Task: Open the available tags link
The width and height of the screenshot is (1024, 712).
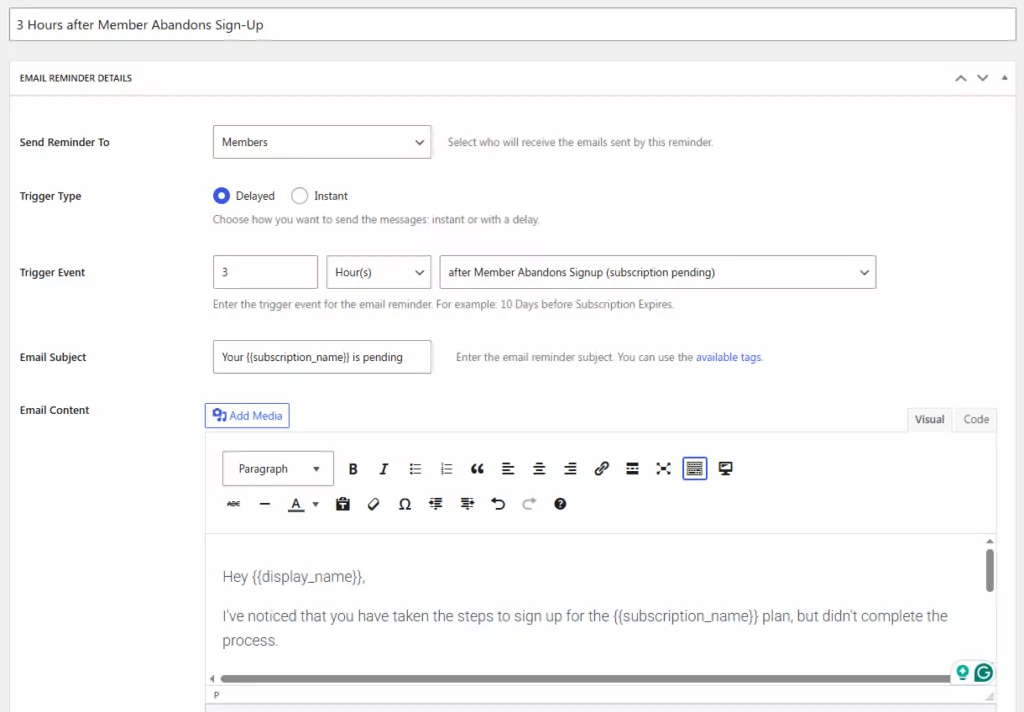Action: coord(728,357)
